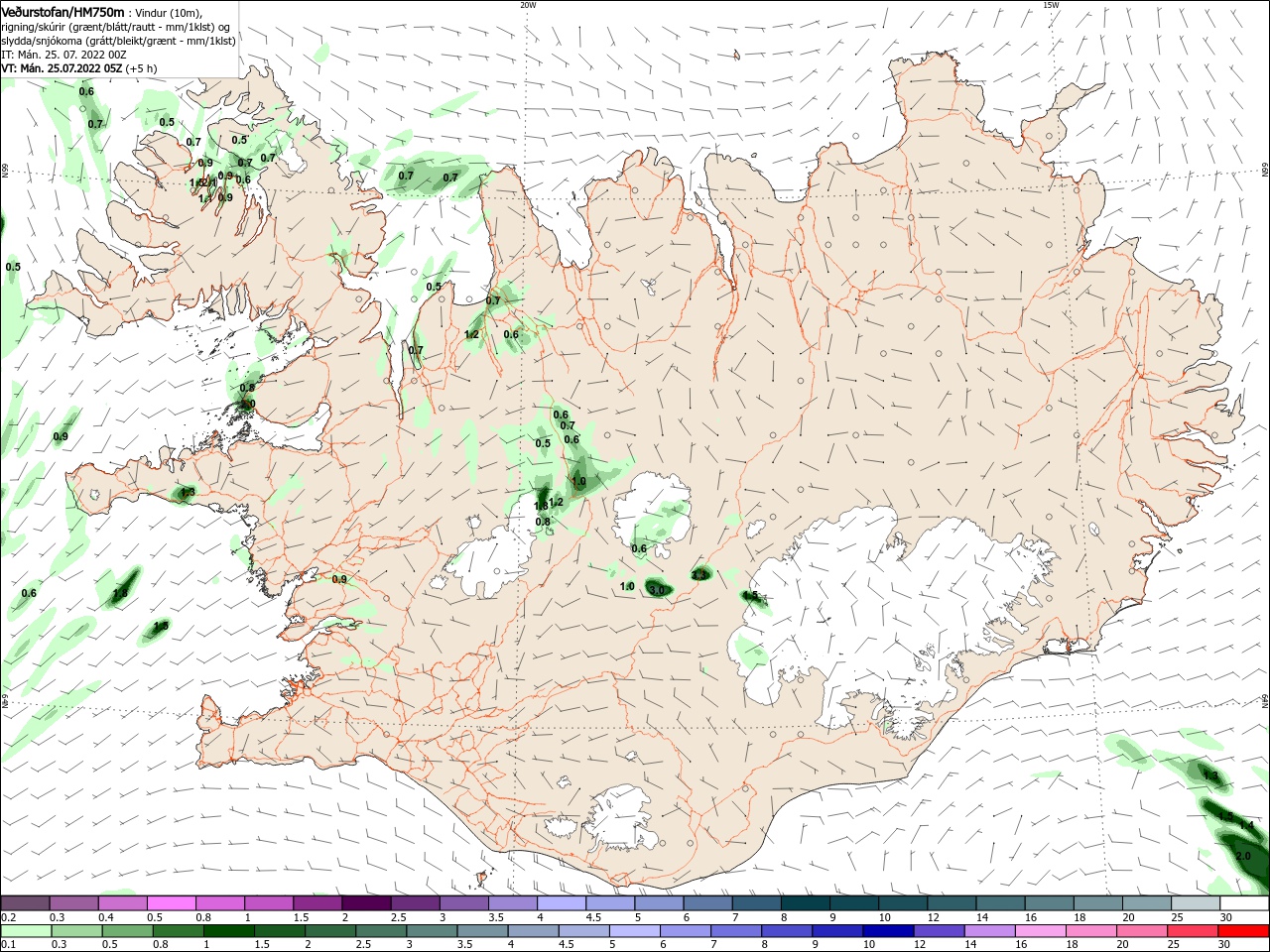
Task: Click the grey-teal 16–18 swatch in top legend row
Action: tap(1050, 903)
